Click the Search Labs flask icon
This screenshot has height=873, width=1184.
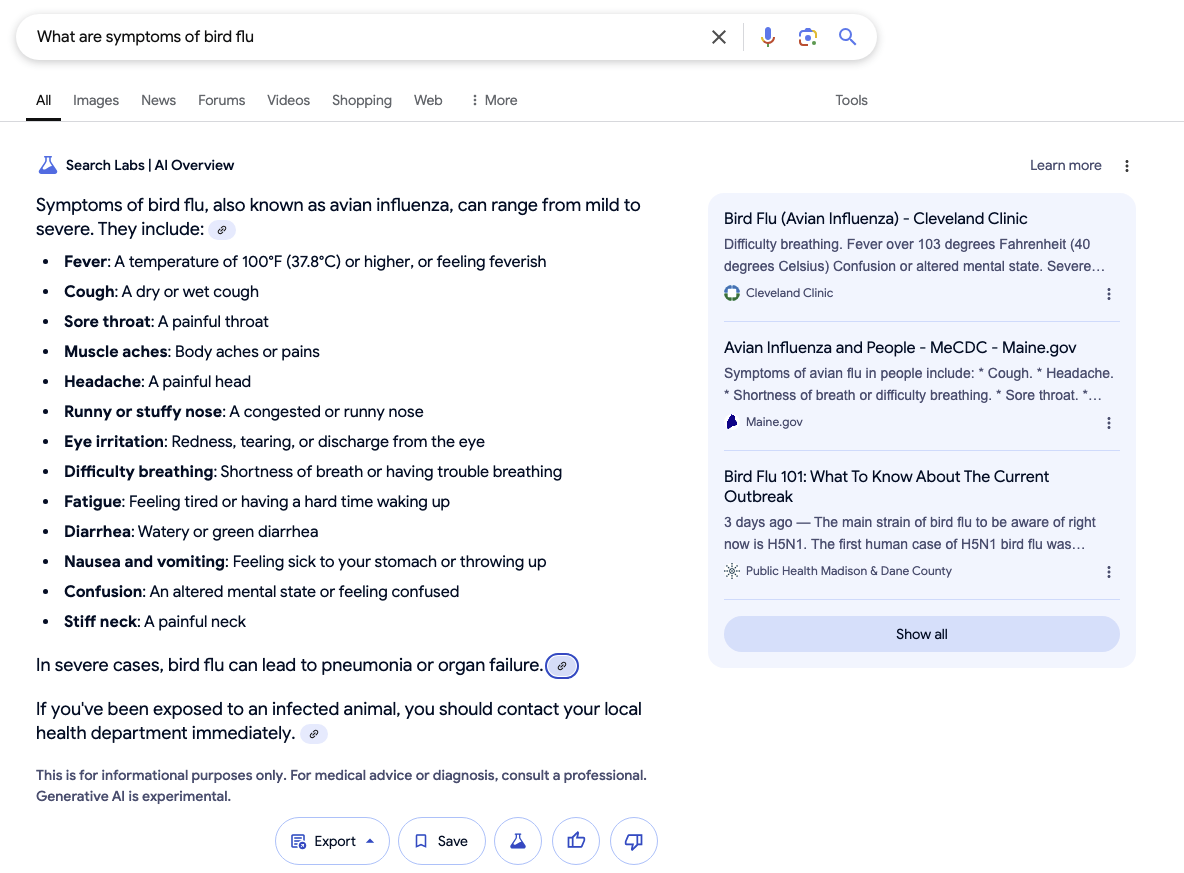[47, 165]
